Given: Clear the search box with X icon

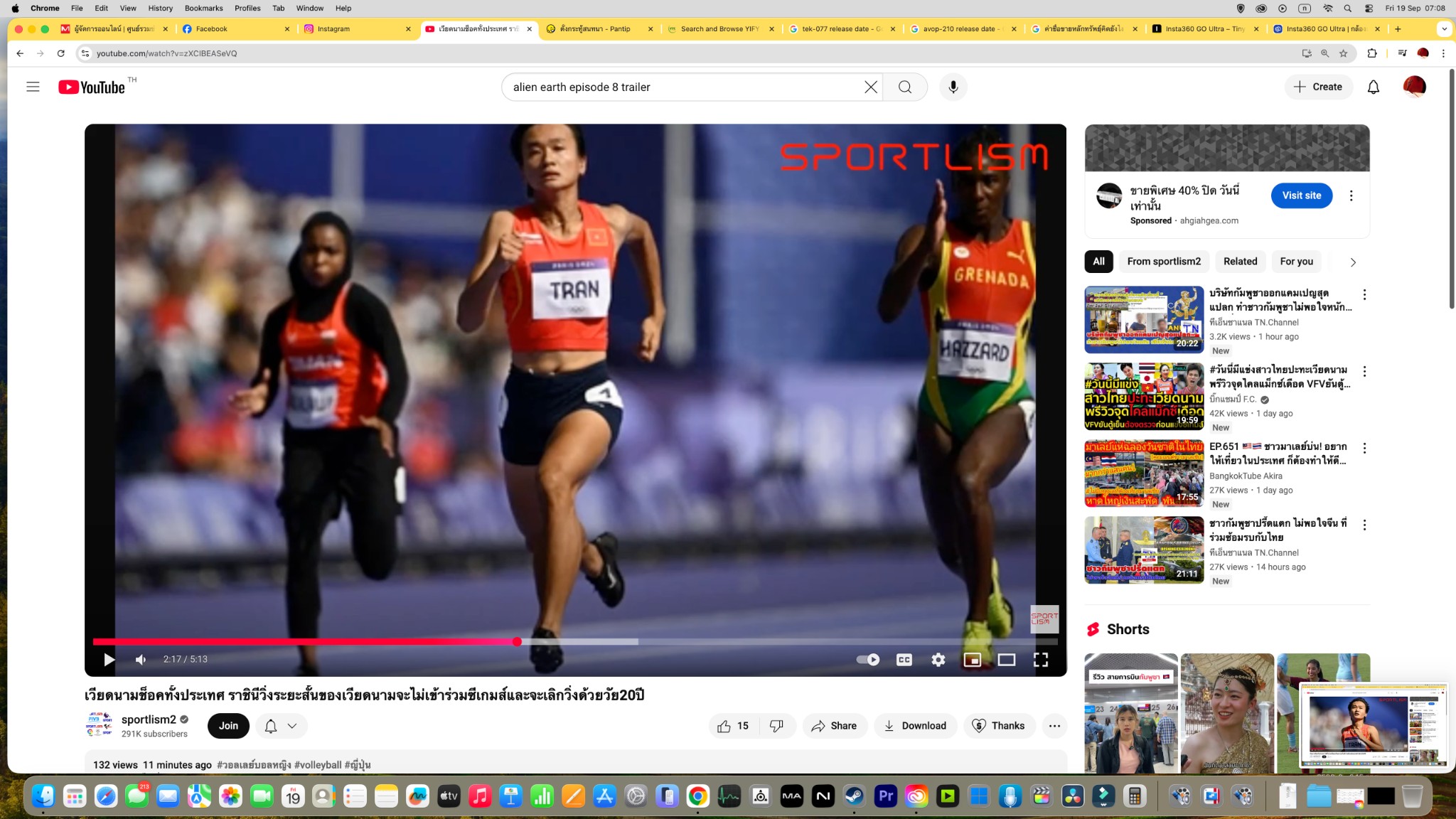Looking at the screenshot, I should pos(870,87).
